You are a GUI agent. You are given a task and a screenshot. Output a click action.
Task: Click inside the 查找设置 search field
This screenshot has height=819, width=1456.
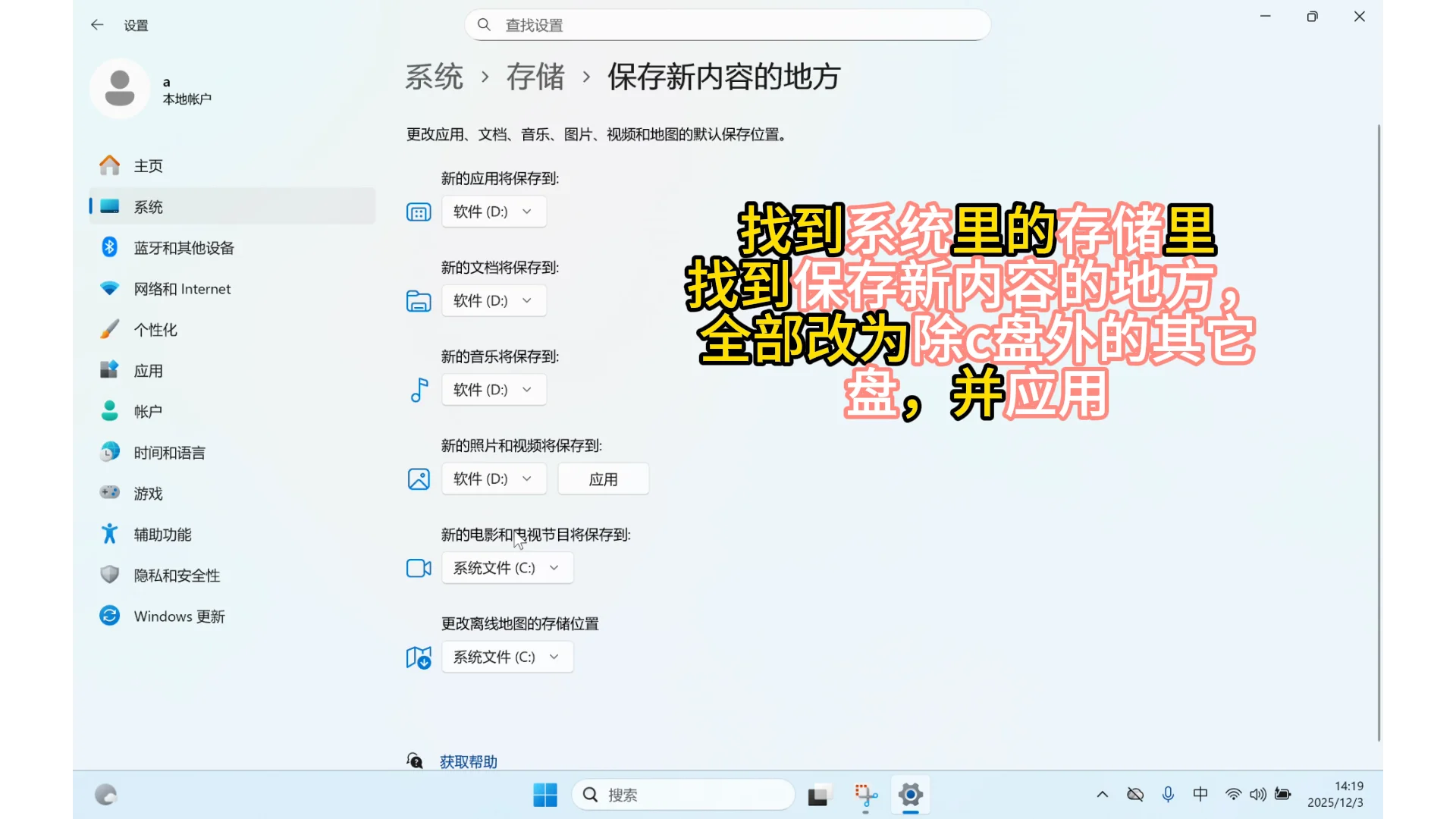(x=726, y=24)
